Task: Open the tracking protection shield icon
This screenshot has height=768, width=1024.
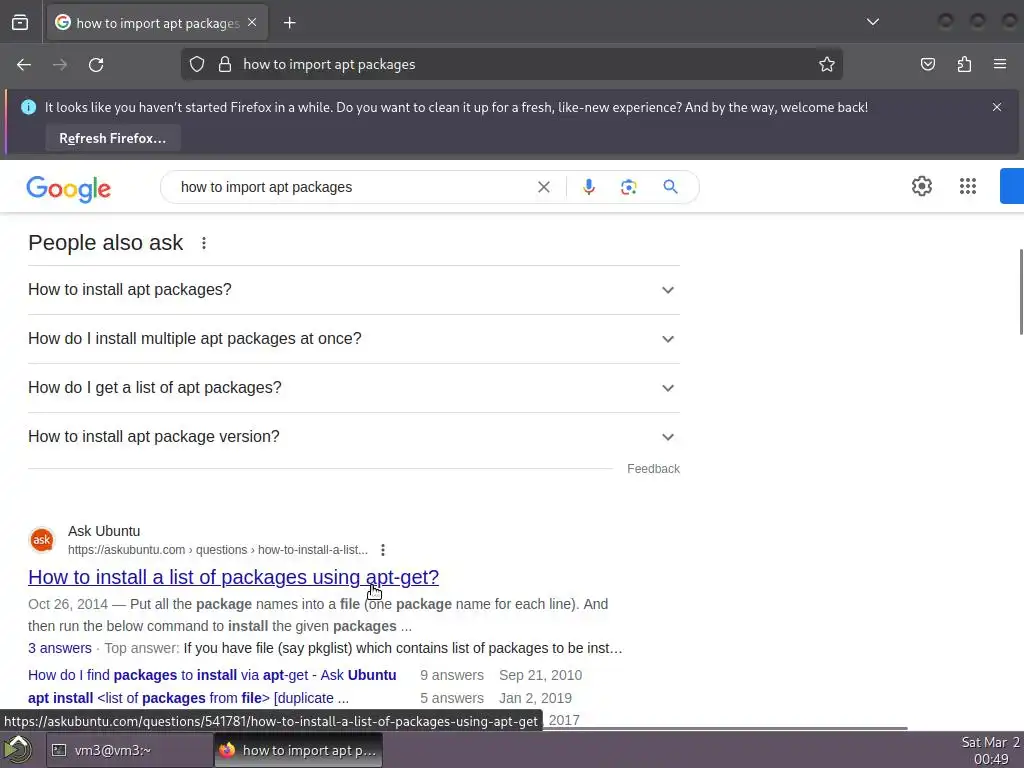Action: pos(197,65)
